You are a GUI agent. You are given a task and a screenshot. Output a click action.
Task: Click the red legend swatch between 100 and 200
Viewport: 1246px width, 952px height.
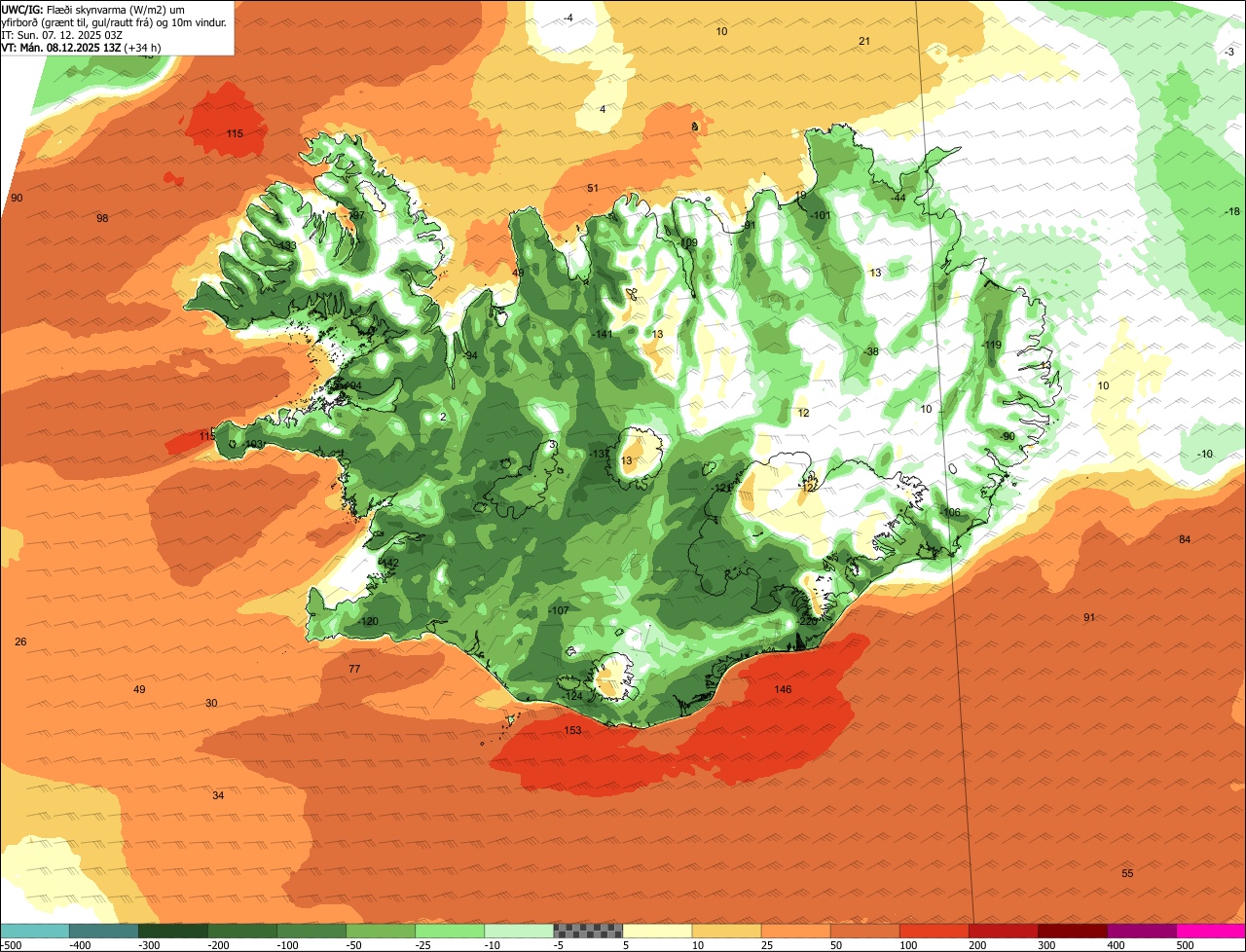point(934,930)
